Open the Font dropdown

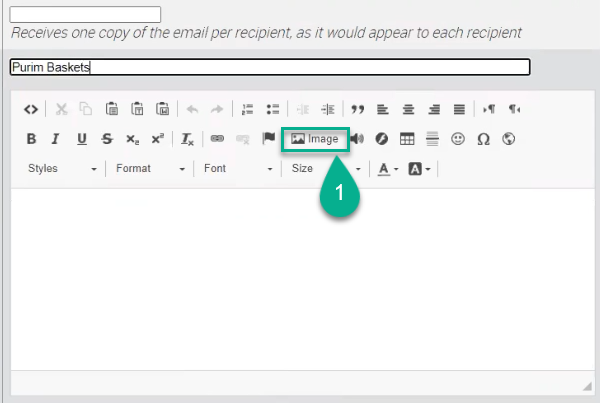(x=238, y=169)
